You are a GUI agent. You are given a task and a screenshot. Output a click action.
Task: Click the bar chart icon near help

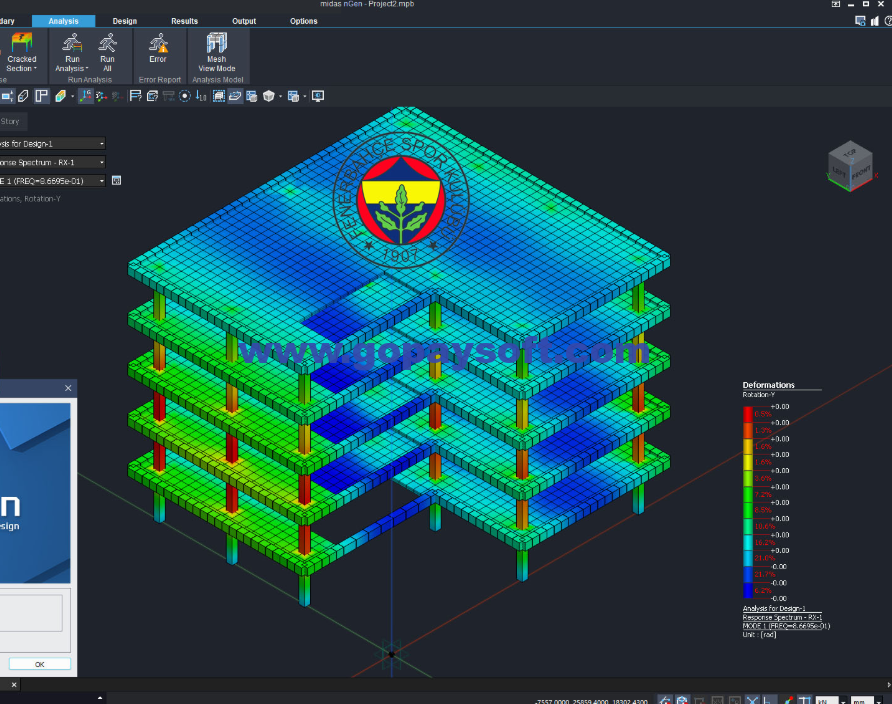click(875, 21)
